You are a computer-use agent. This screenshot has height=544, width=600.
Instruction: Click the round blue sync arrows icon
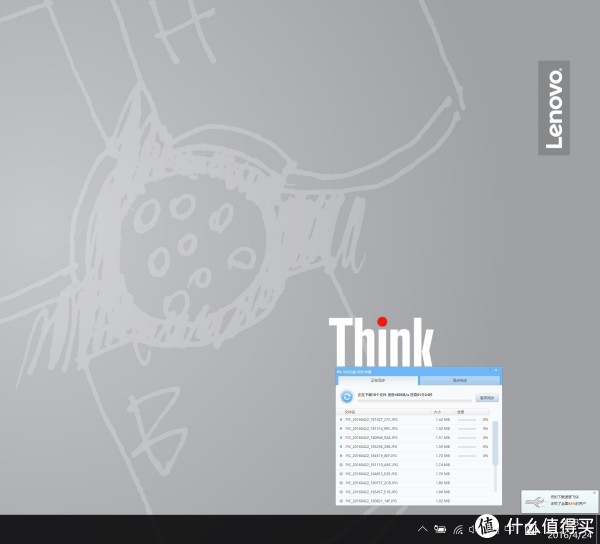pyautogui.click(x=347, y=397)
